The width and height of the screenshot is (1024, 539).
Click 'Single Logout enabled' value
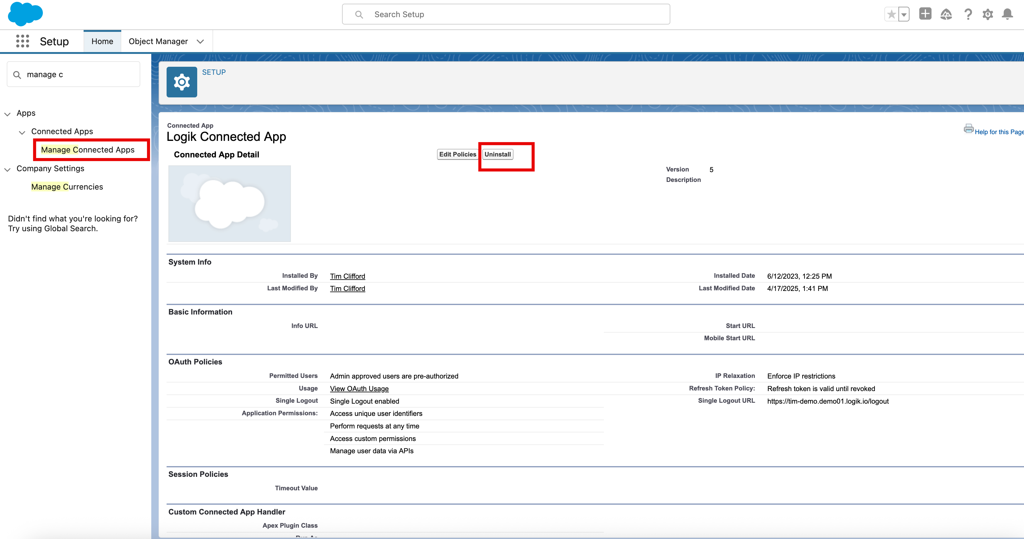[364, 401]
